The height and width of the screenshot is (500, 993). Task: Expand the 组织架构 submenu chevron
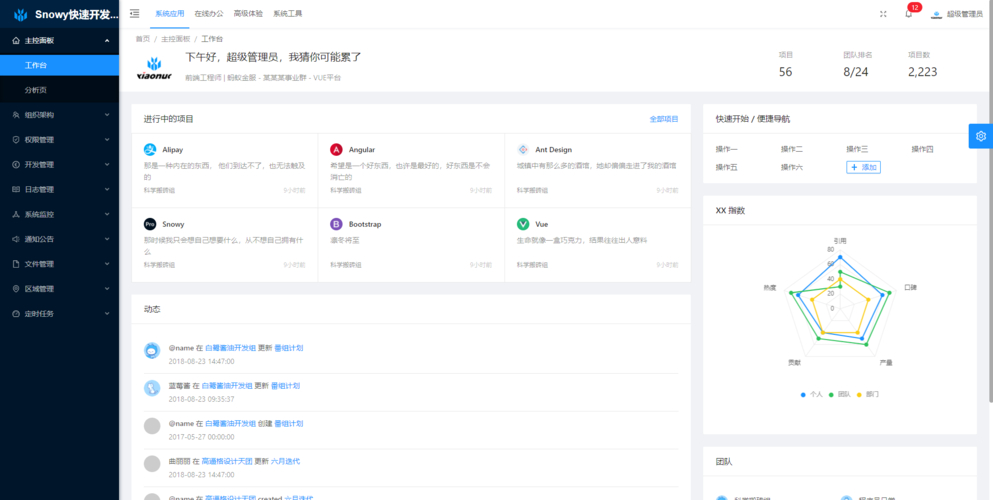pos(107,115)
